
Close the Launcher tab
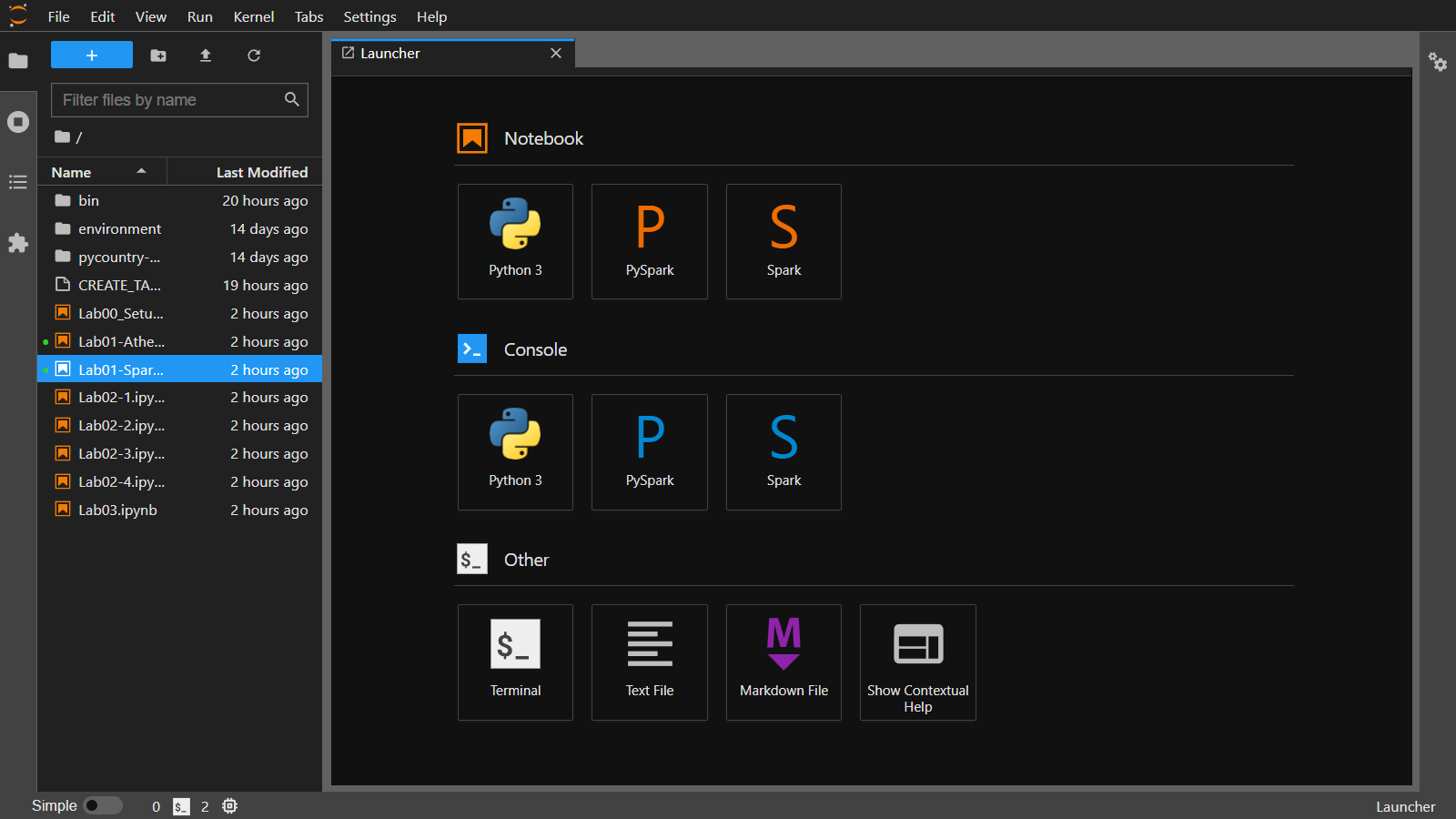[x=556, y=53]
